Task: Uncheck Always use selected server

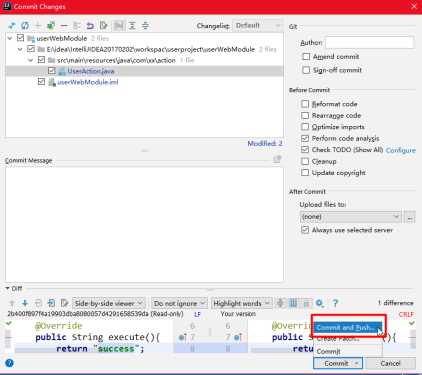Action: point(305,230)
